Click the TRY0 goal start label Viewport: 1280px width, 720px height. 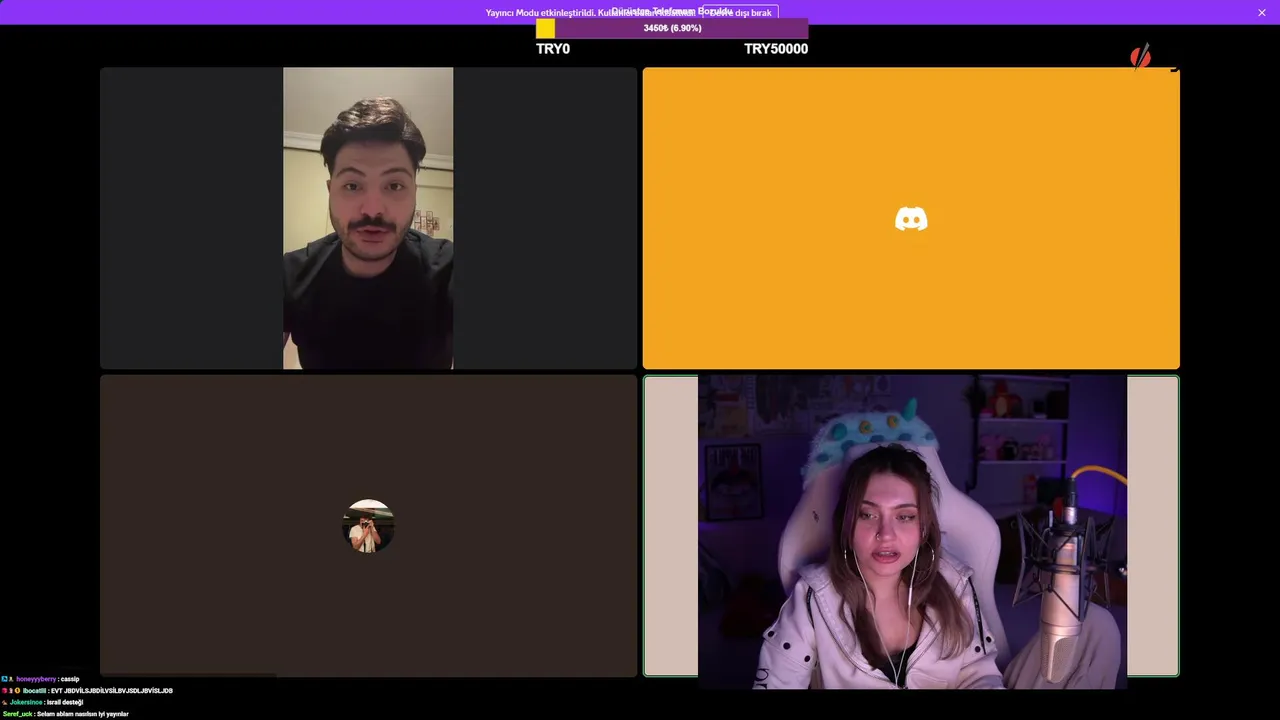point(553,48)
